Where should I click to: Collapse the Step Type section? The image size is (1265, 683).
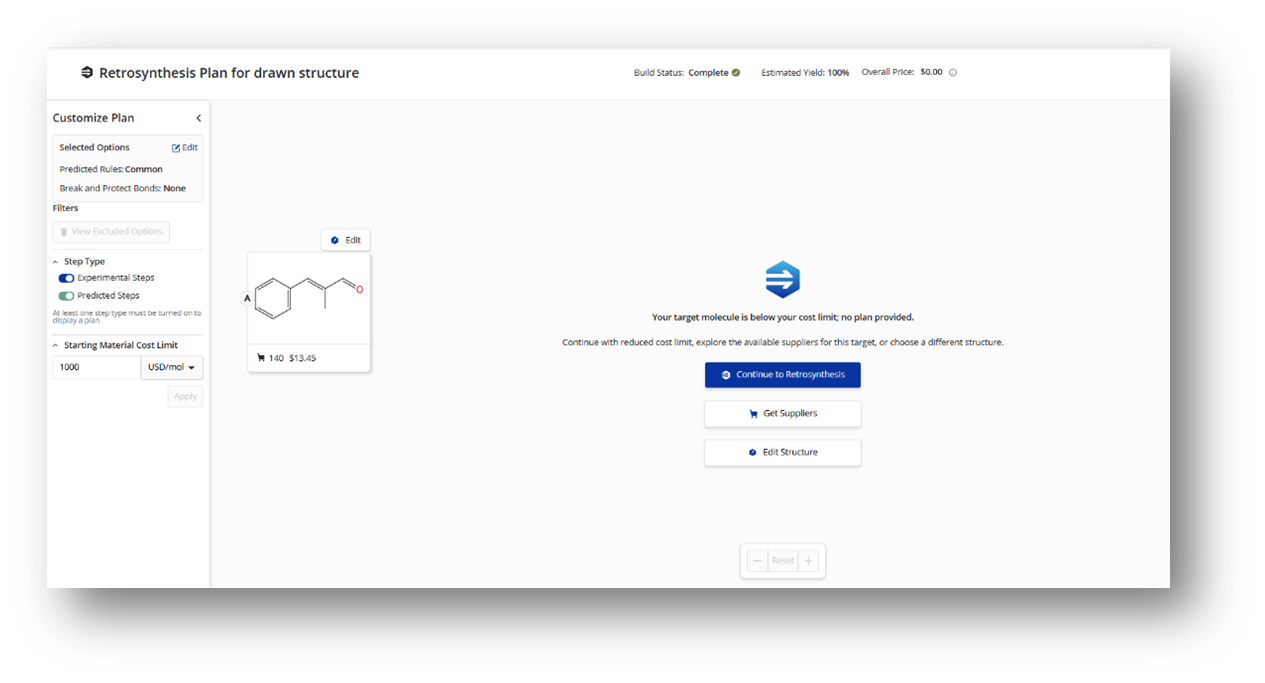click(55, 262)
